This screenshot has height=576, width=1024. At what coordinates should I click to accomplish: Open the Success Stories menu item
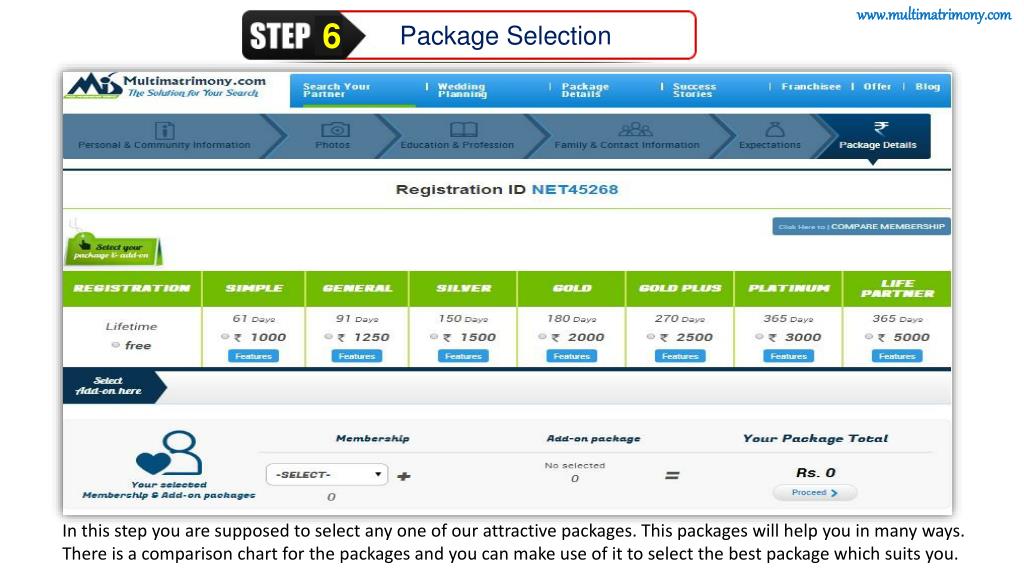(694, 90)
